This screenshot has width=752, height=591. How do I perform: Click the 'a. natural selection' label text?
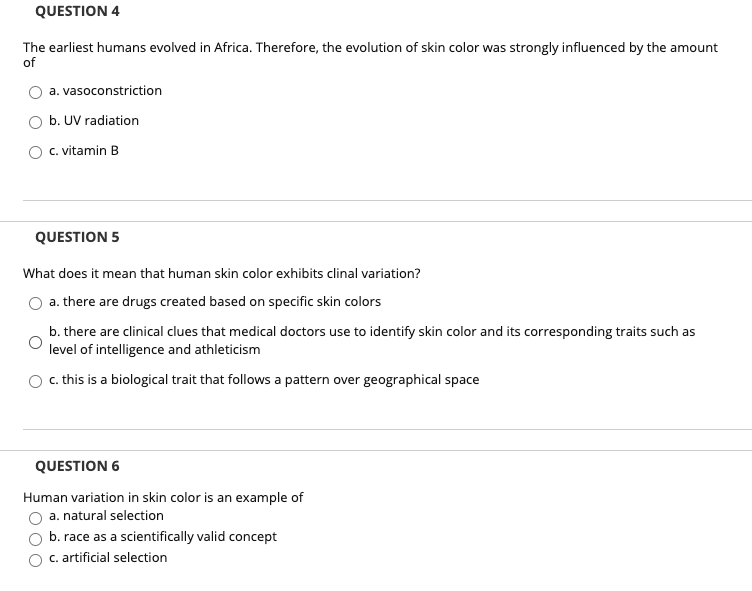(106, 516)
